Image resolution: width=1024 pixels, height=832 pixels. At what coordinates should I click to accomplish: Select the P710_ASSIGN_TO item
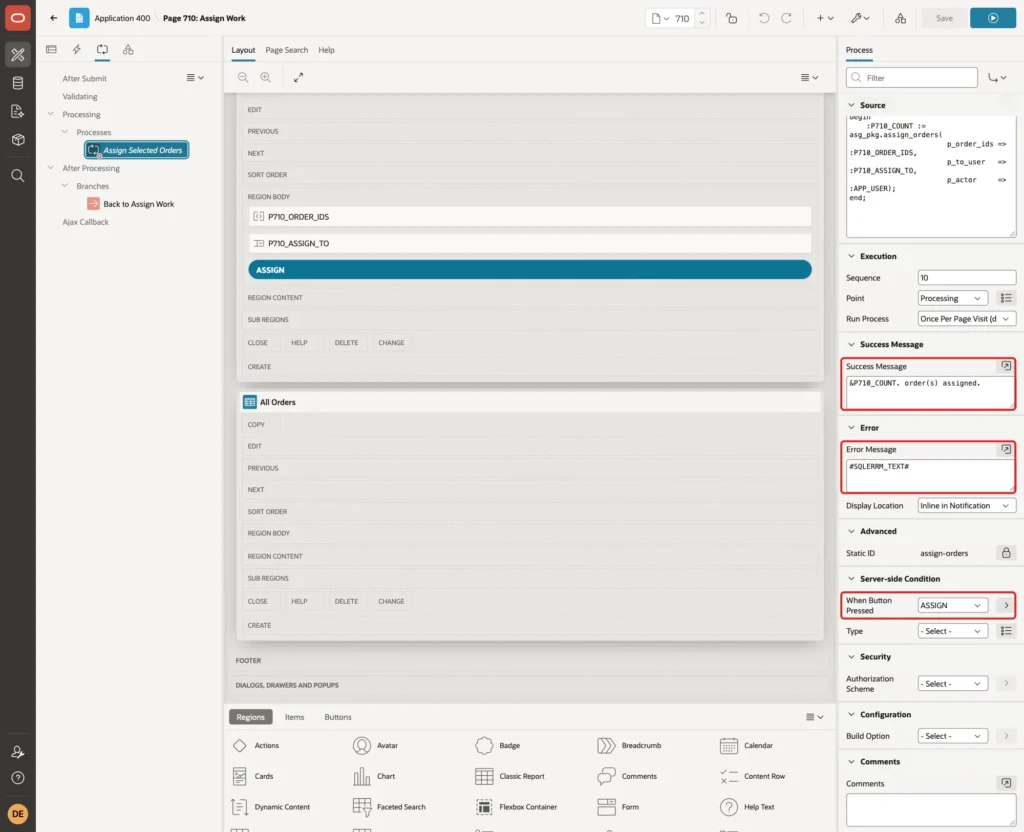pos(530,243)
